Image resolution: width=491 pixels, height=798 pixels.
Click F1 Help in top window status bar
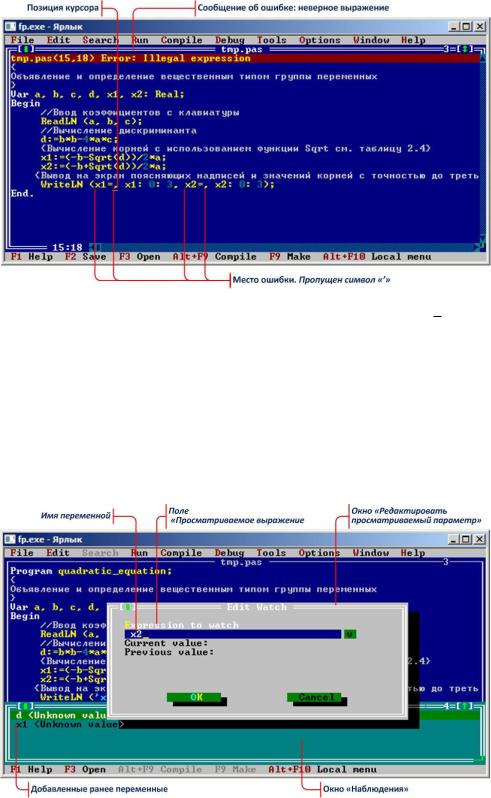point(32,257)
